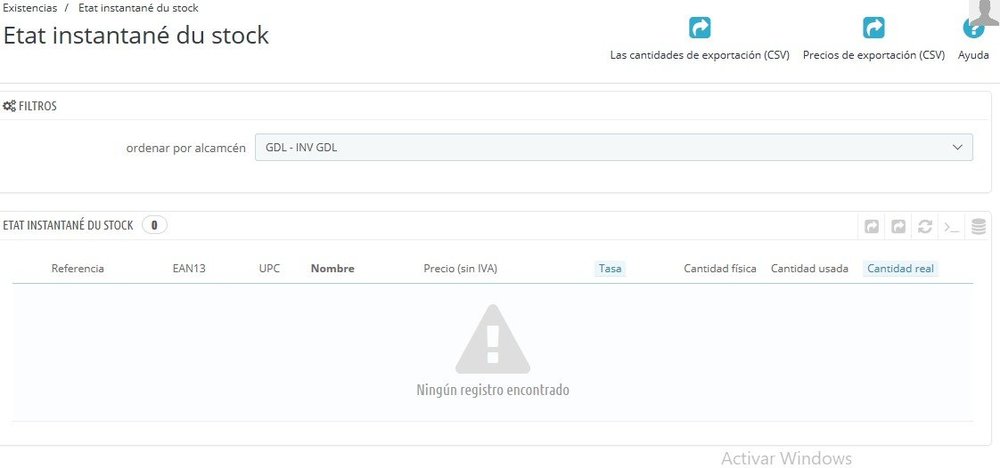Click the EAN13 column header

tap(189, 268)
